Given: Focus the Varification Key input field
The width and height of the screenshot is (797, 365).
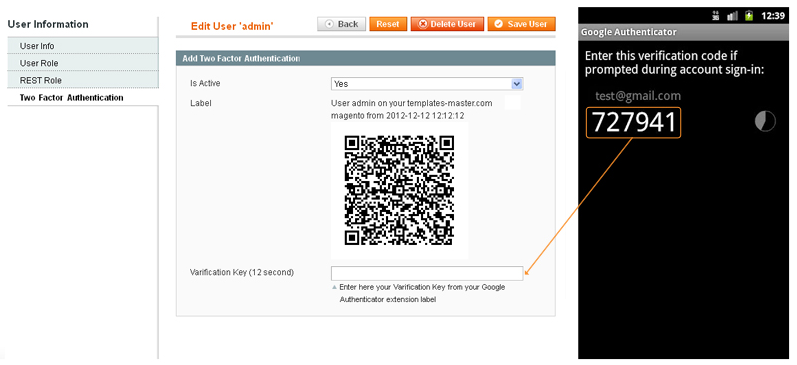Looking at the screenshot, I should 427,273.
